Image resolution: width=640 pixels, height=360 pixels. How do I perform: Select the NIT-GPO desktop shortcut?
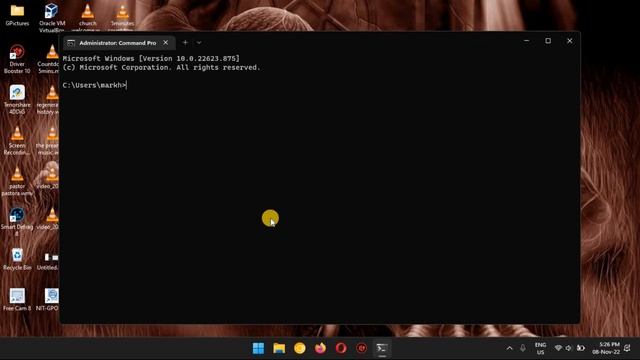point(49,300)
